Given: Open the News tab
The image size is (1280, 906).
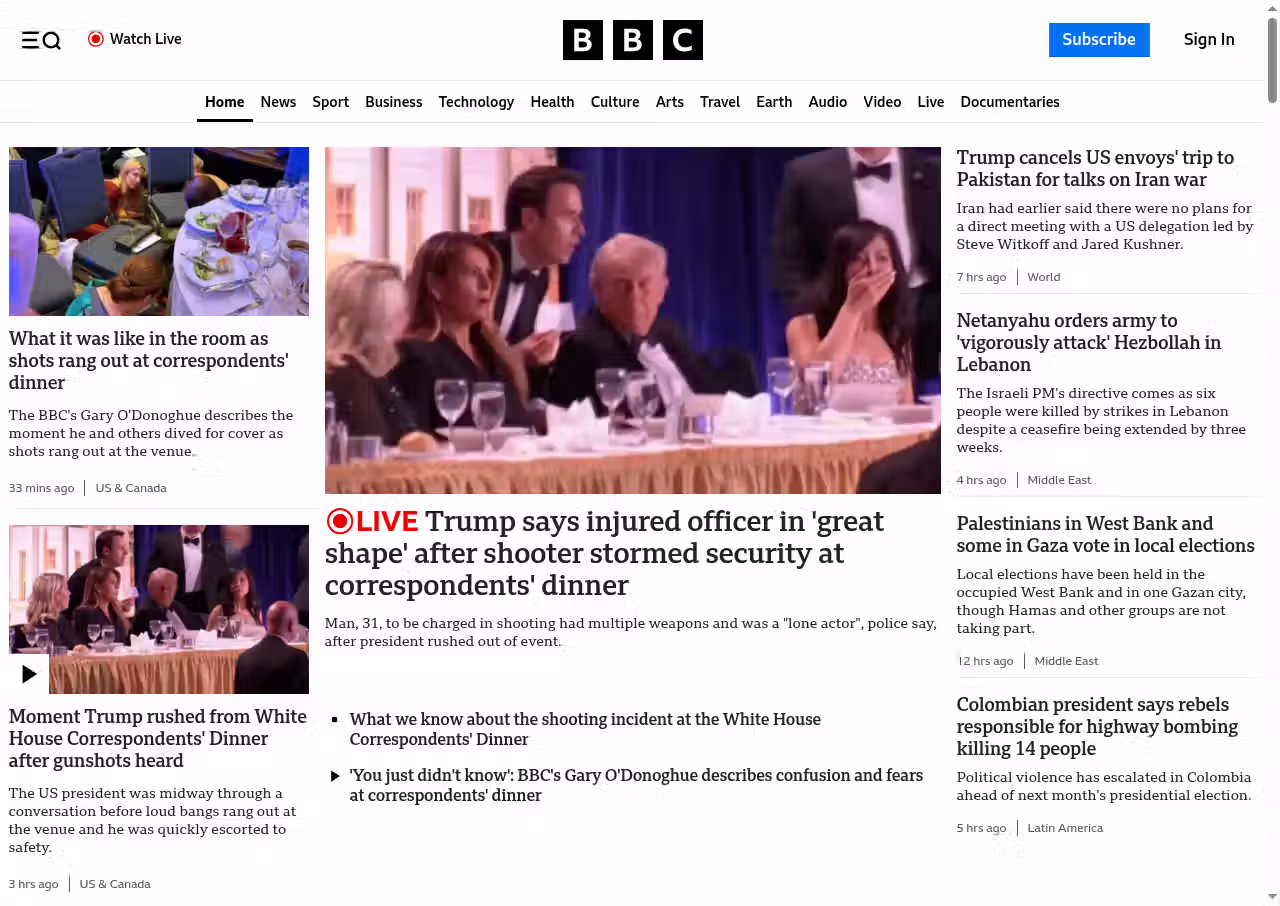Looking at the screenshot, I should (x=278, y=102).
